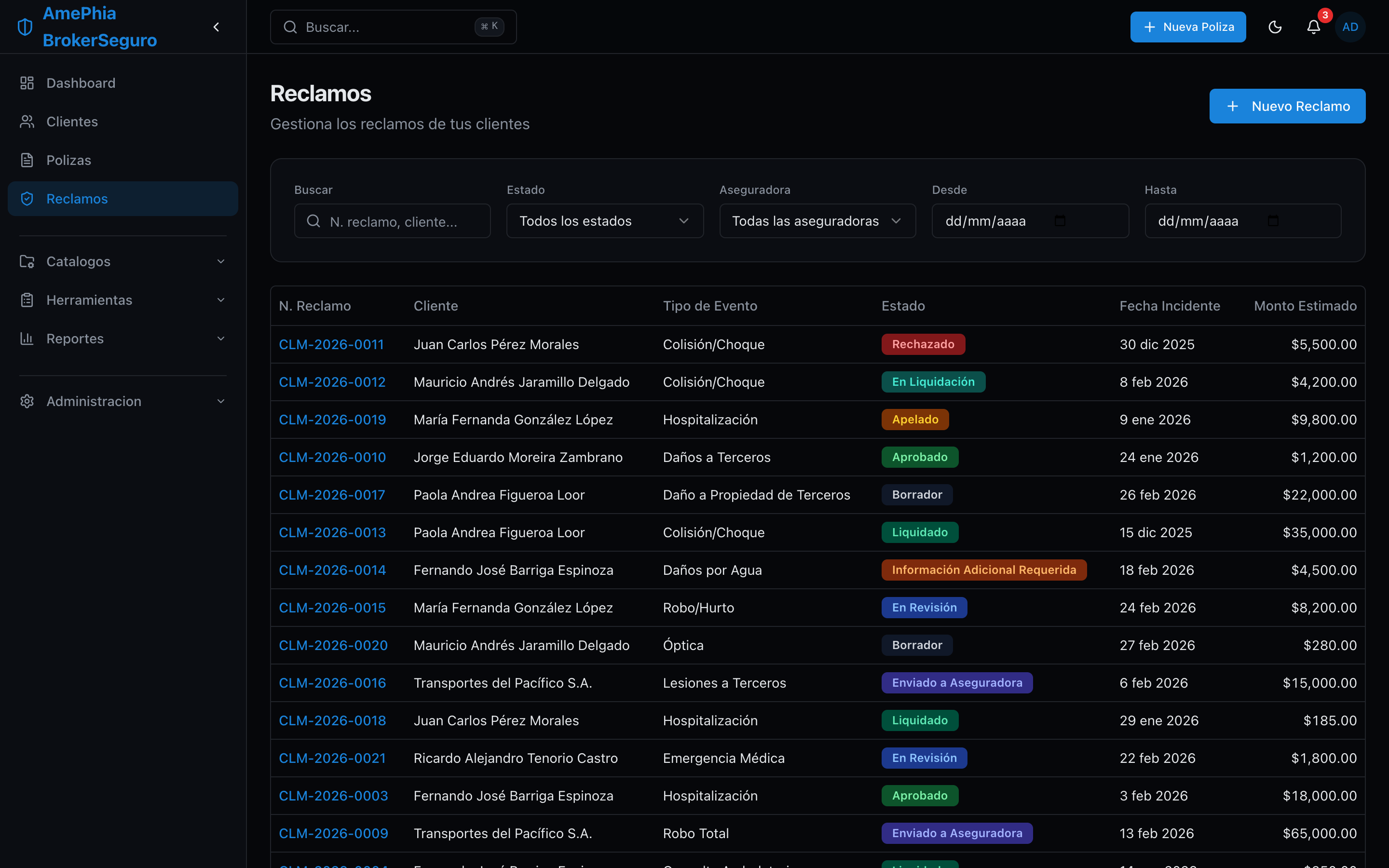This screenshot has height=868, width=1389.
Task: Open claim CLM-2026-0011 link
Action: (x=331, y=344)
